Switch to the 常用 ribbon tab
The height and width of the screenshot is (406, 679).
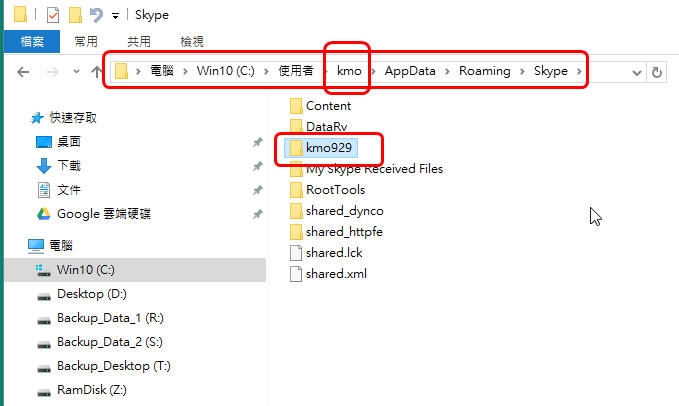click(86, 42)
